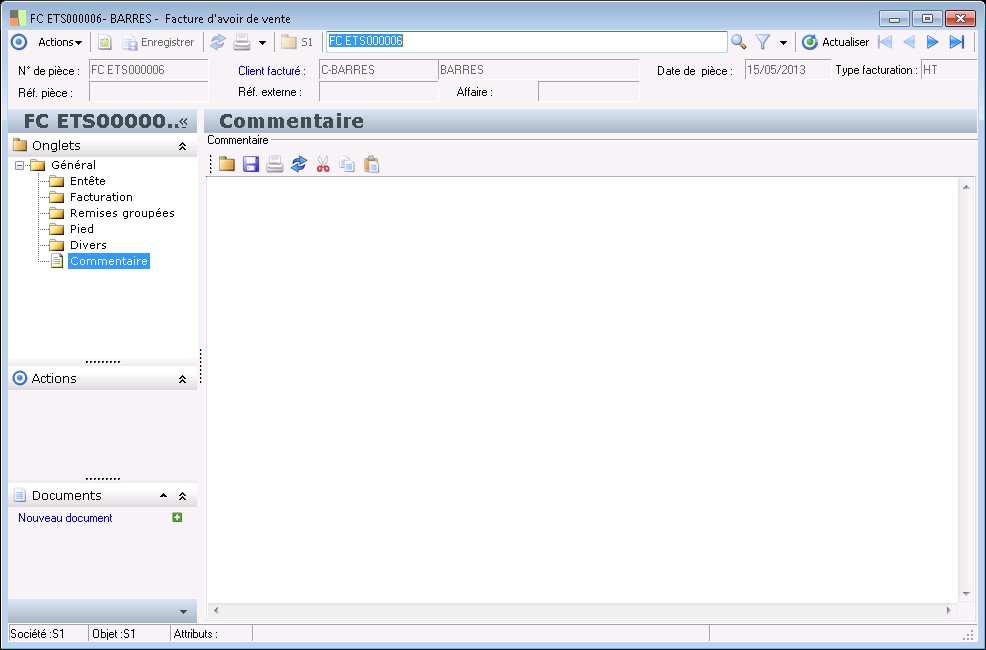Click the filter funnel icon

tap(763, 42)
